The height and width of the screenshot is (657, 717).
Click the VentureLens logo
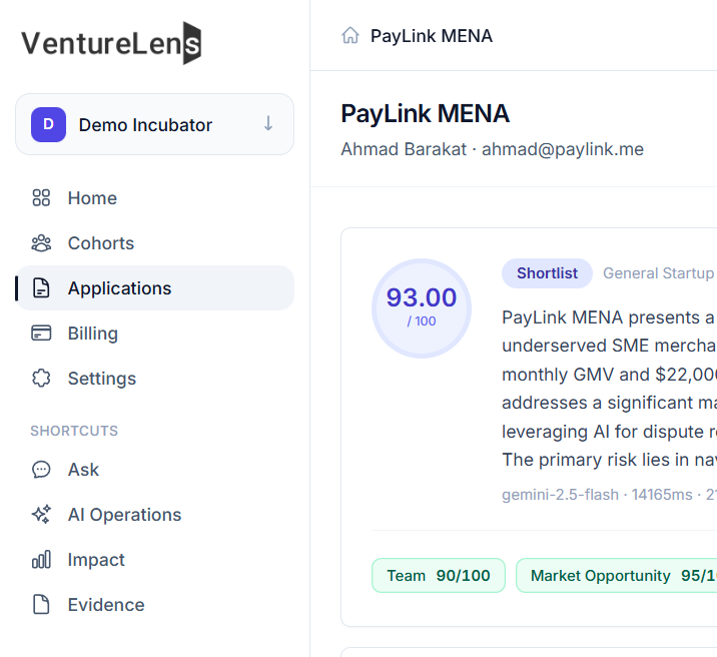coord(111,43)
